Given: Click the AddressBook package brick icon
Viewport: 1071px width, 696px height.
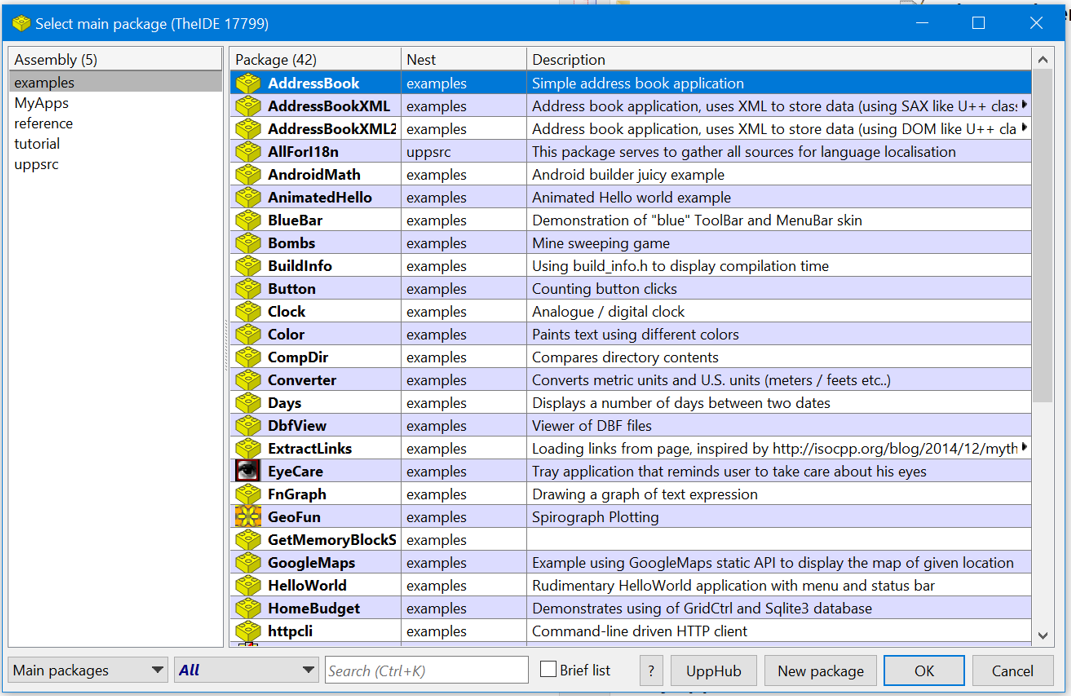Looking at the screenshot, I should pos(247,83).
